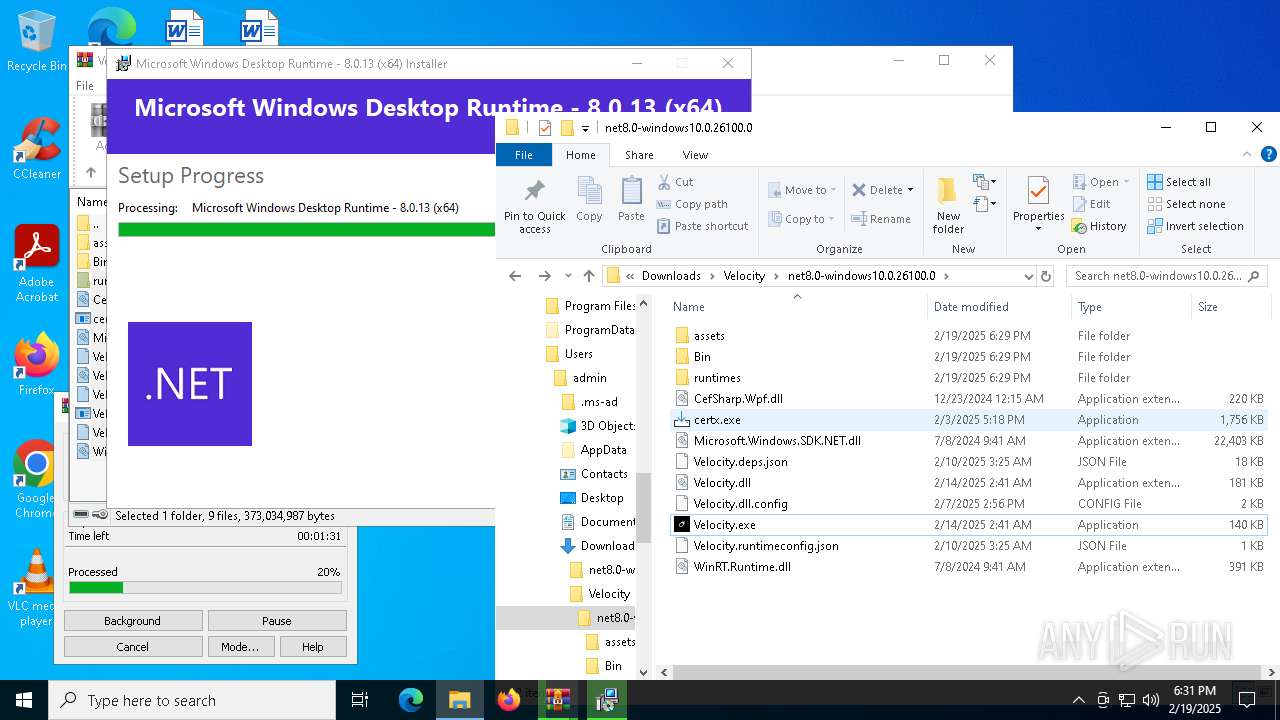Open the File tab in Explorer
The height and width of the screenshot is (720, 1280).
(x=524, y=155)
